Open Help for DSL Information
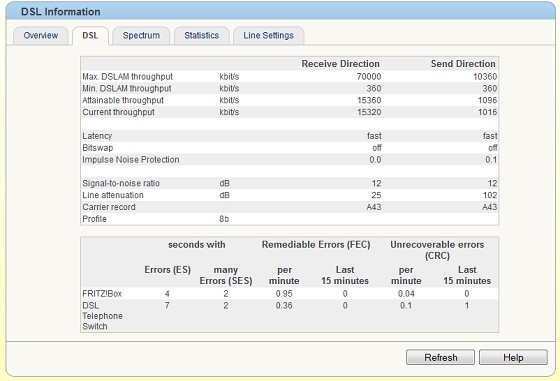 pos(513,357)
